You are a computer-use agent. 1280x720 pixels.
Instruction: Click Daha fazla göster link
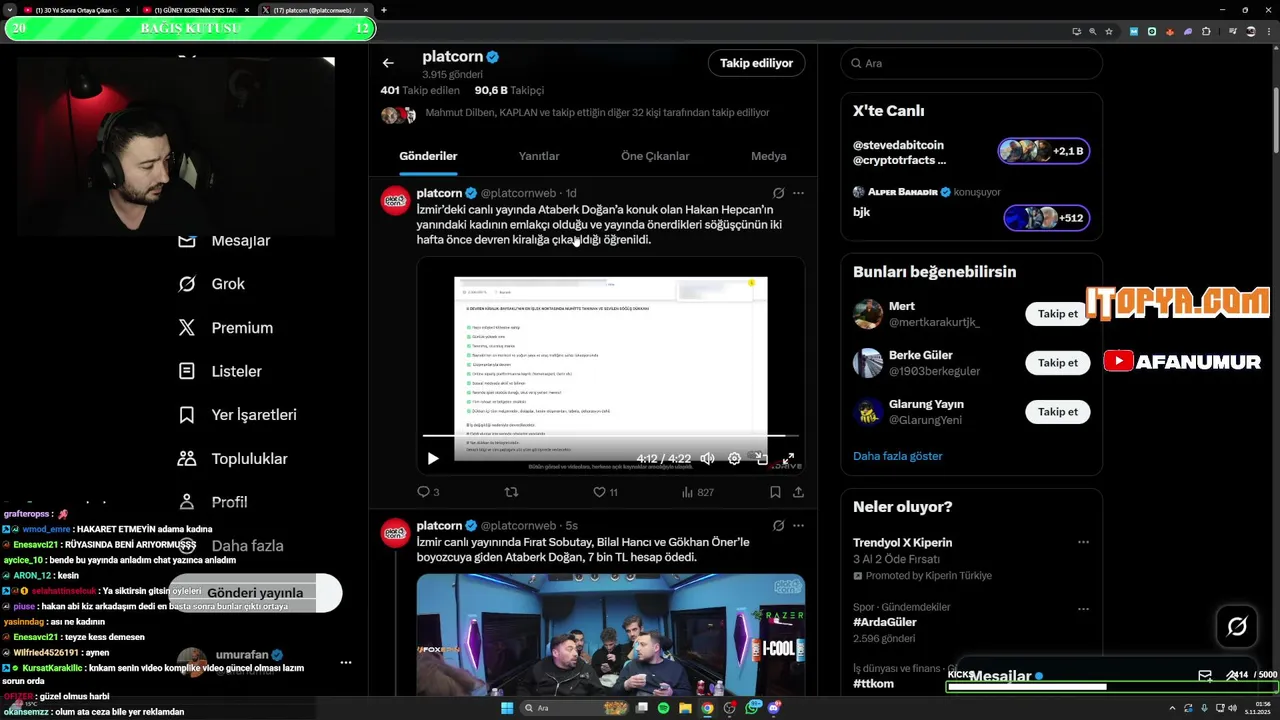coord(897,456)
